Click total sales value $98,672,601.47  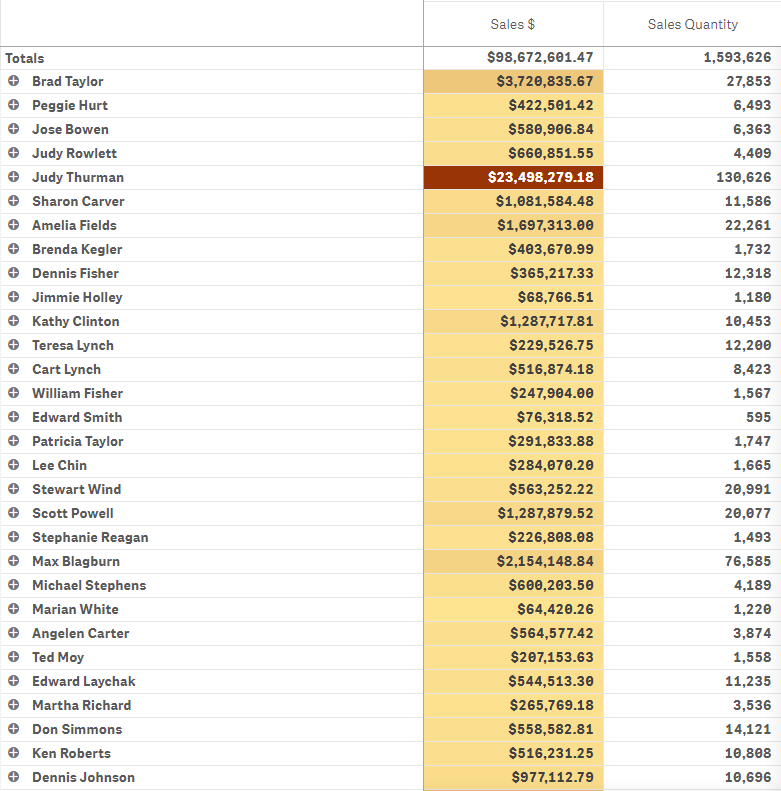point(540,57)
